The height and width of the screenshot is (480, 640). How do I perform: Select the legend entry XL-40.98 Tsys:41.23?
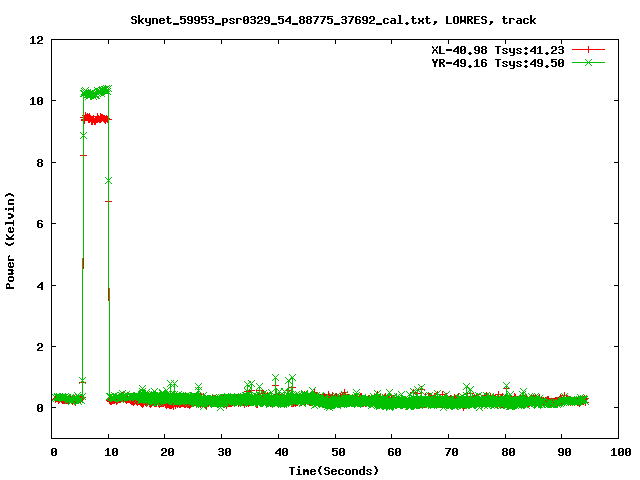498,50
